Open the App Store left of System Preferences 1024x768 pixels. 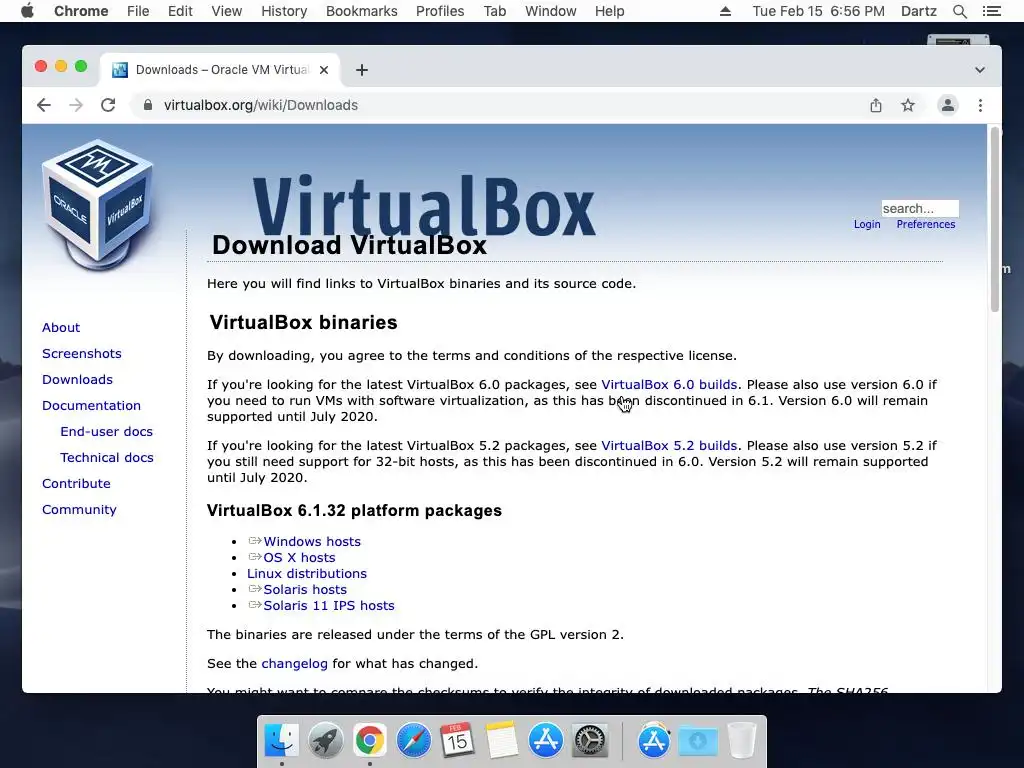point(545,740)
